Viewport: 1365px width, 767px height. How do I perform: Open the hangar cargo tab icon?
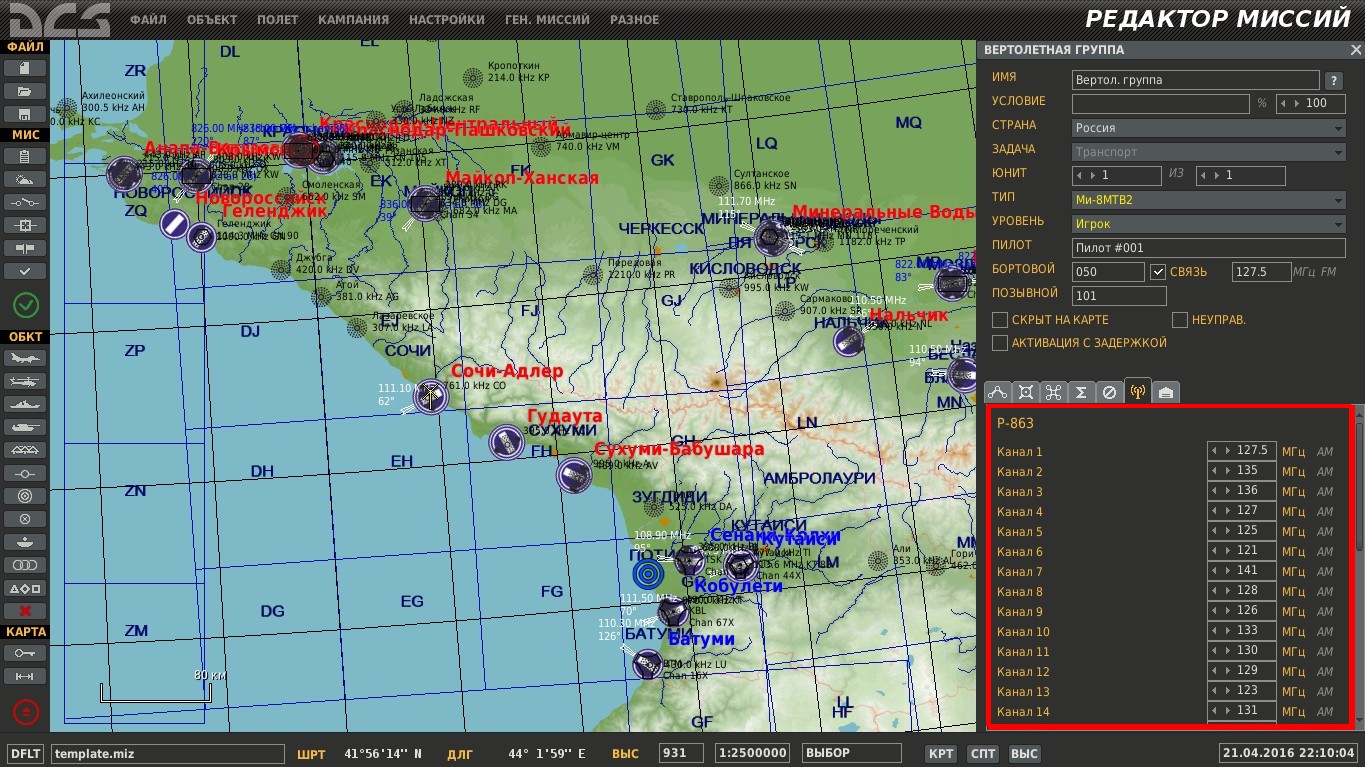coord(1166,392)
